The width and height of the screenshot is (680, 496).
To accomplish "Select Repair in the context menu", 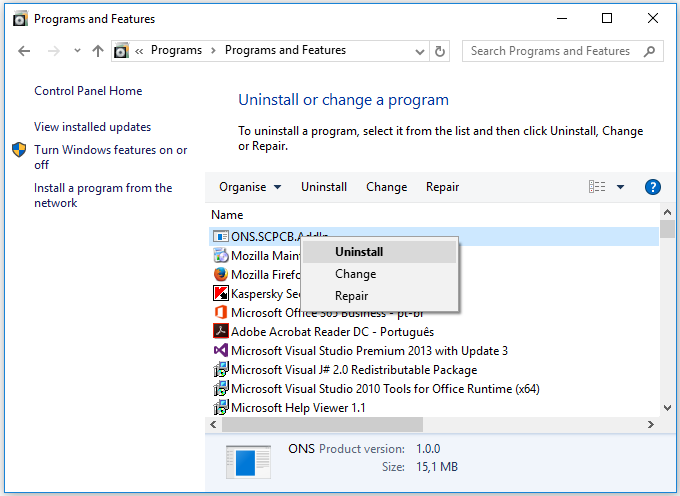I will pos(379,296).
